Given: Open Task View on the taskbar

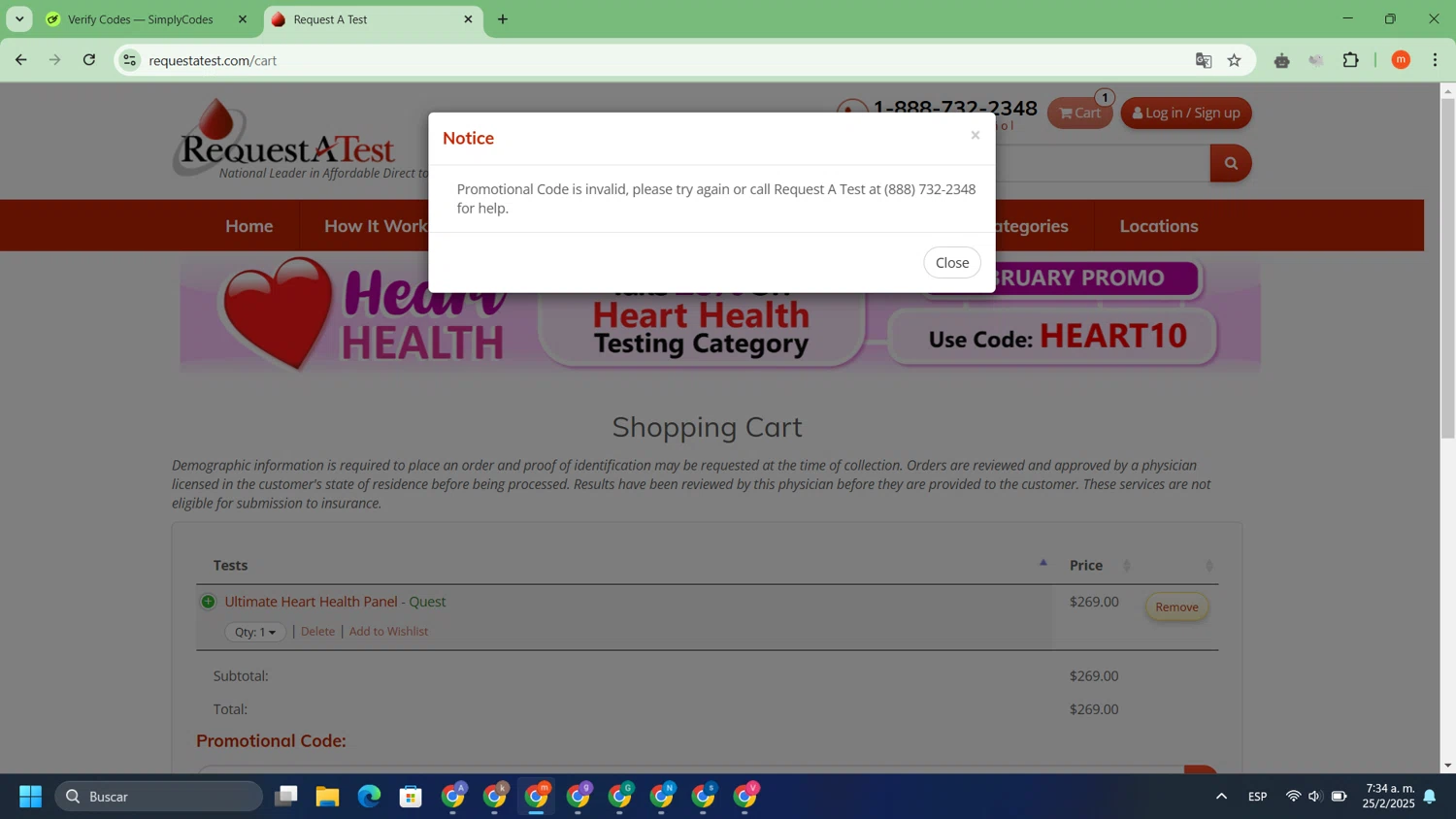Looking at the screenshot, I should pyautogui.click(x=285, y=797).
